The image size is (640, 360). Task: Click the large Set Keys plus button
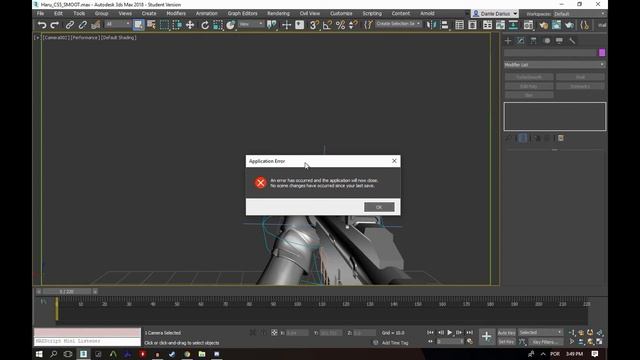(x=487, y=337)
